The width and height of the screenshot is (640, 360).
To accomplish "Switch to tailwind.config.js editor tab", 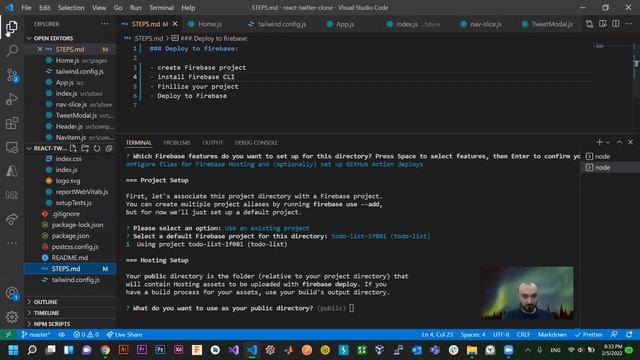I will click(x=282, y=24).
